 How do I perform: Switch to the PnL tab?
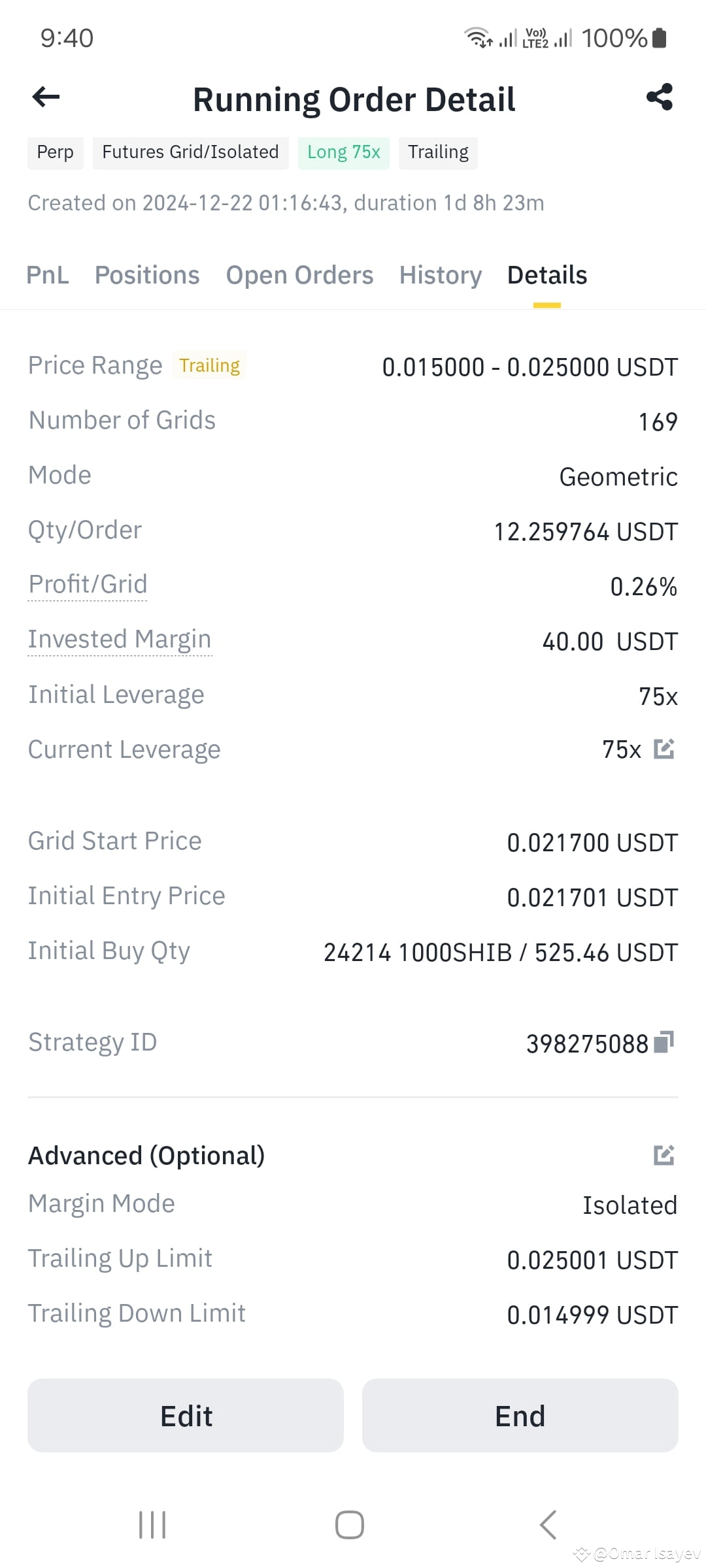48,275
